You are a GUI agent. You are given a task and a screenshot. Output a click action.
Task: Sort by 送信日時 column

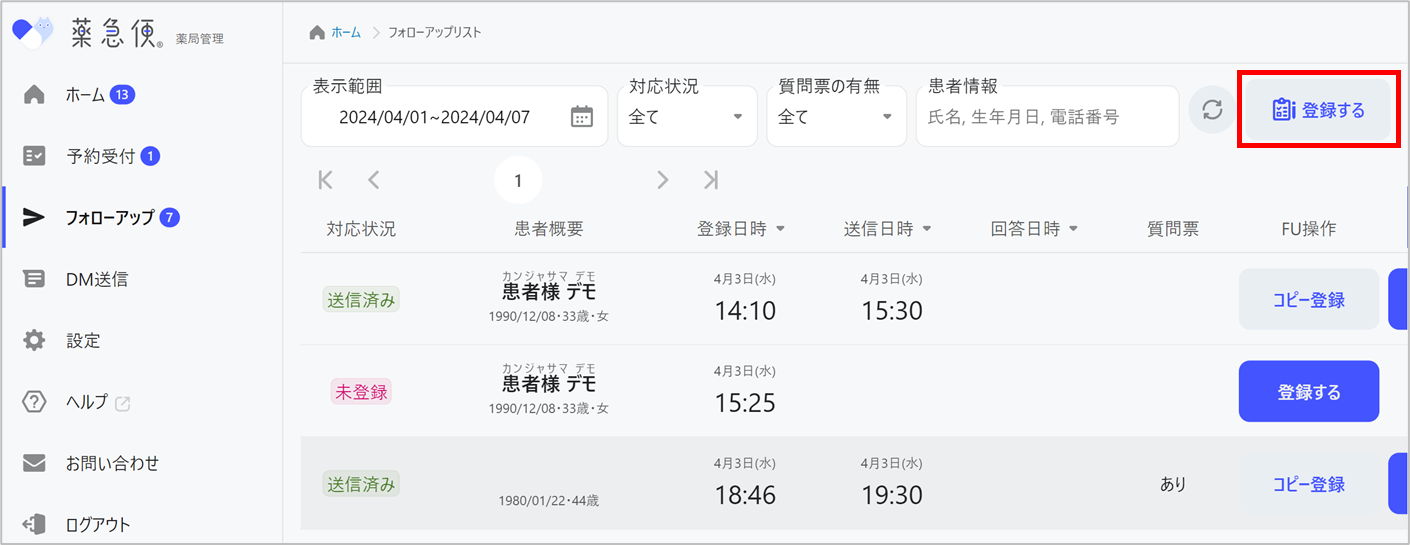(888, 229)
